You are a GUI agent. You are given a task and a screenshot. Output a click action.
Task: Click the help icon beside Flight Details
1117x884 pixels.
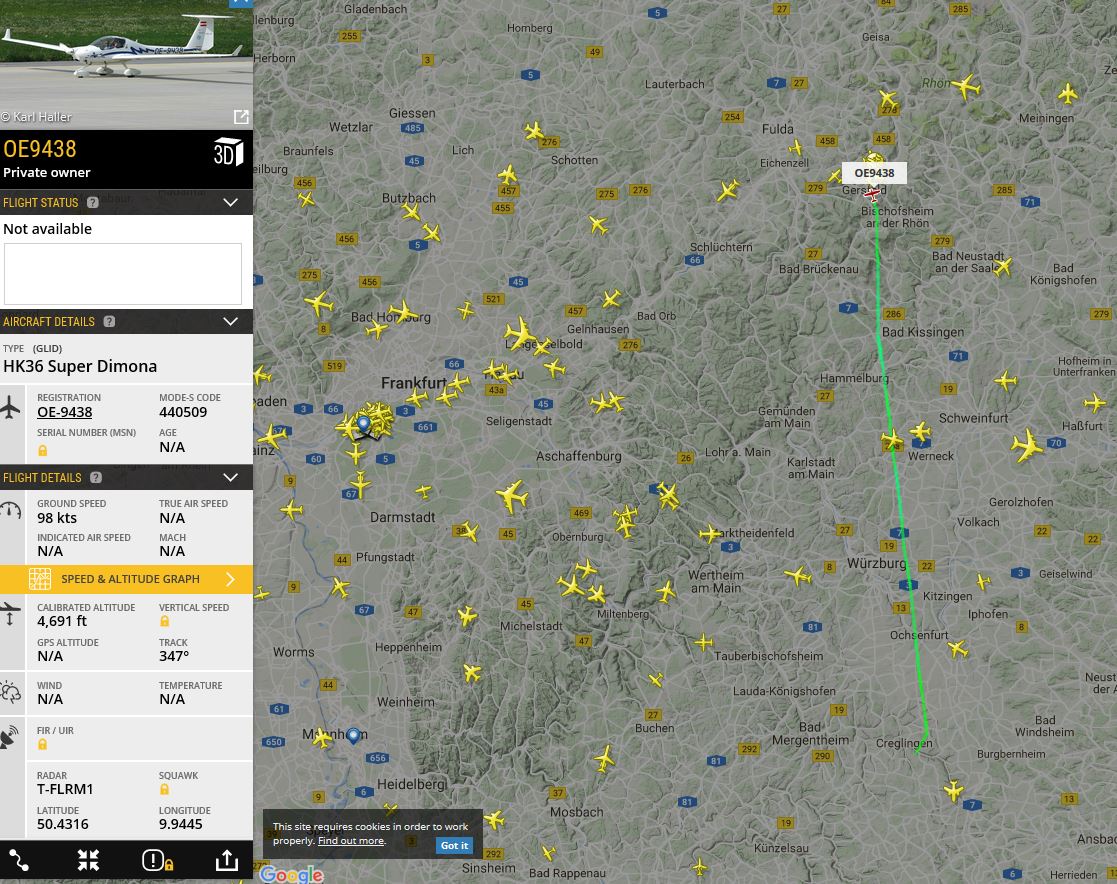point(96,478)
